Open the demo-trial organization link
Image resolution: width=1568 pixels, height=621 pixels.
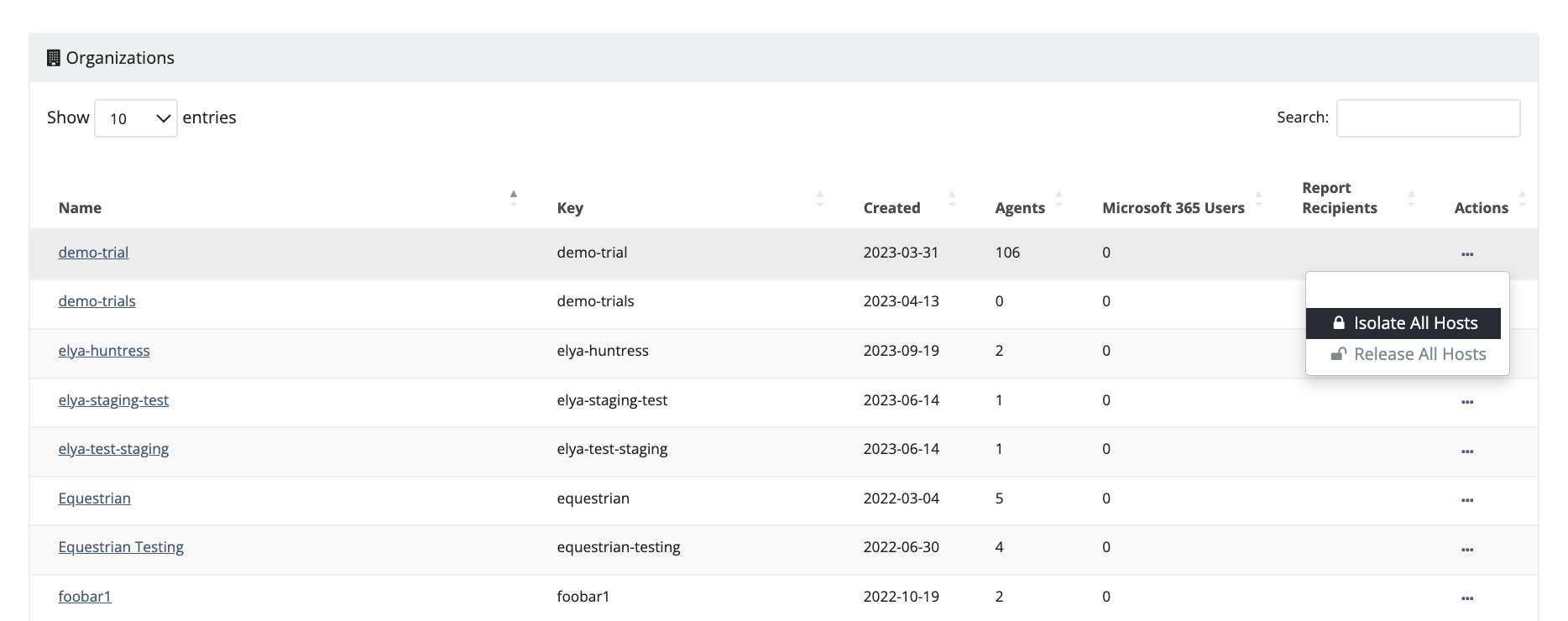pos(93,253)
